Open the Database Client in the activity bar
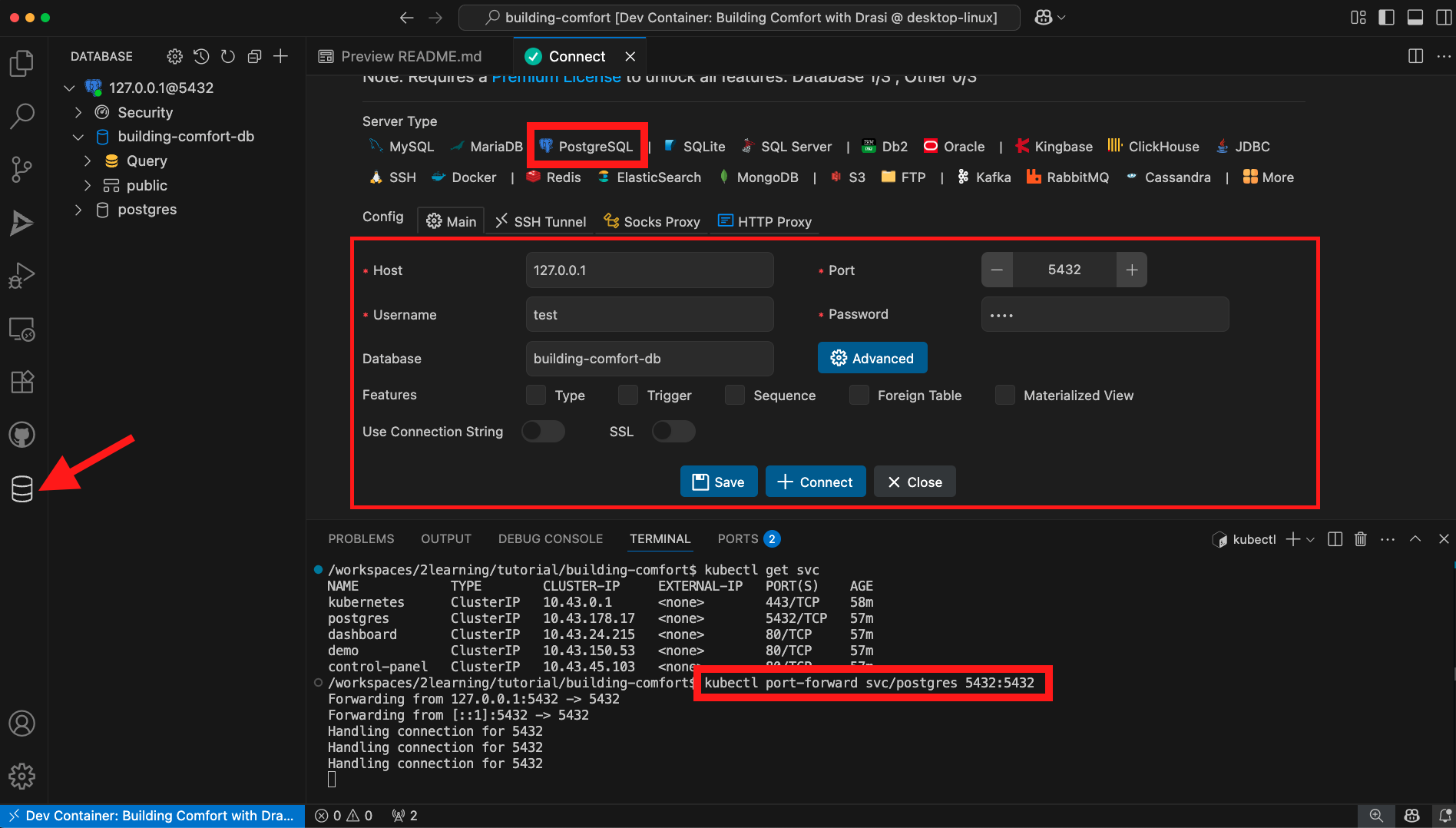This screenshot has width=1456, height=828. coord(22,488)
